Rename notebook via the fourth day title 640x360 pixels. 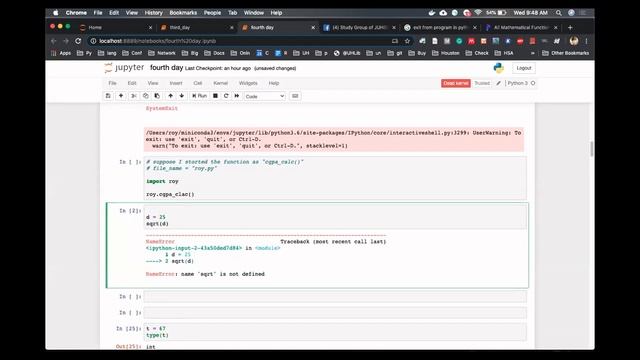tap(167, 68)
